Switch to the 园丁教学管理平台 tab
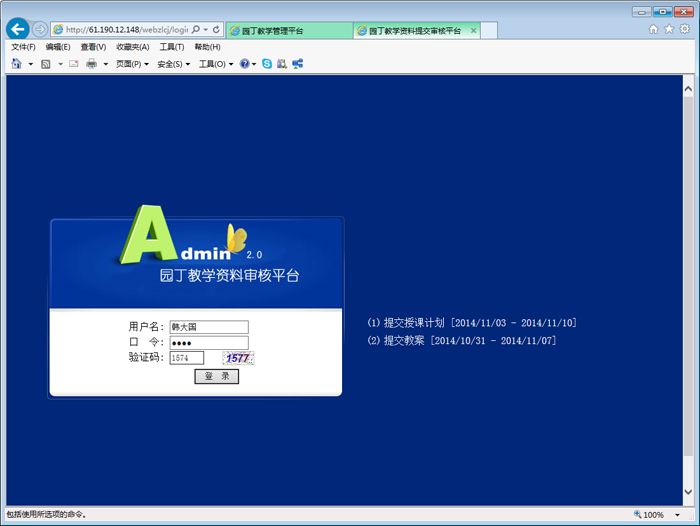 pos(288,31)
